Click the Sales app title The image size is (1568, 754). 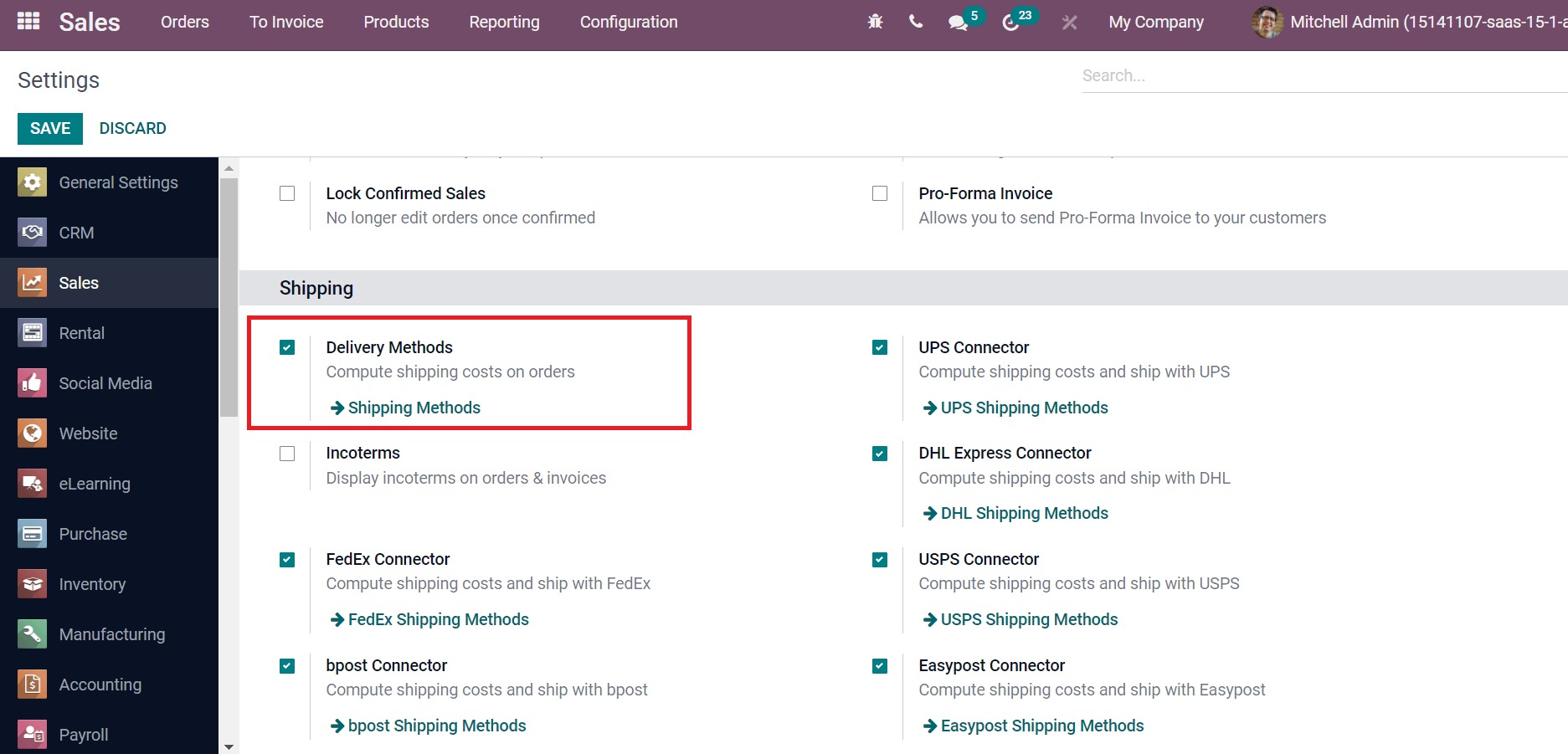[90, 22]
